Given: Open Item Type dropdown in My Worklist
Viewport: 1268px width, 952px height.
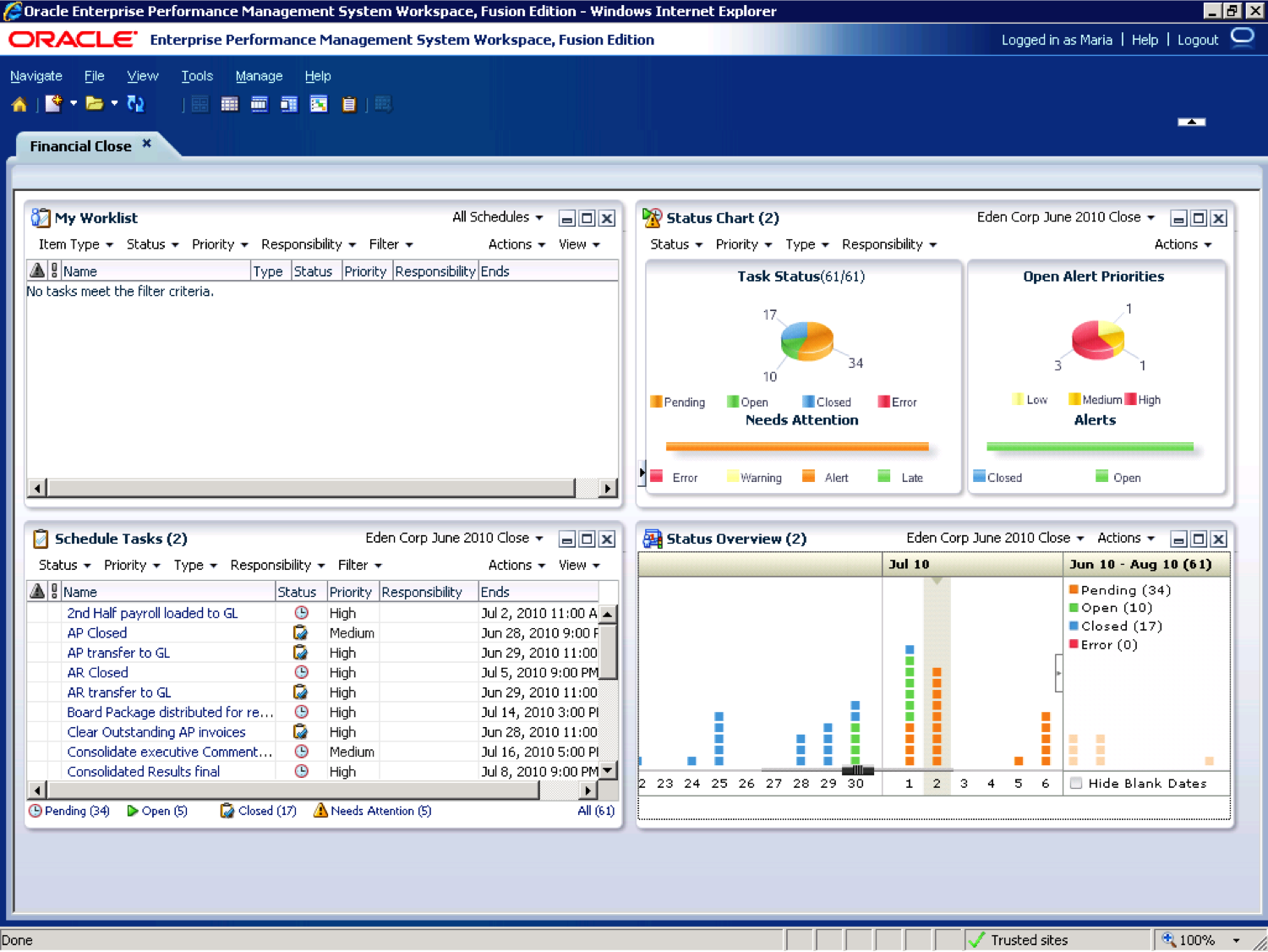Looking at the screenshot, I should (x=76, y=244).
